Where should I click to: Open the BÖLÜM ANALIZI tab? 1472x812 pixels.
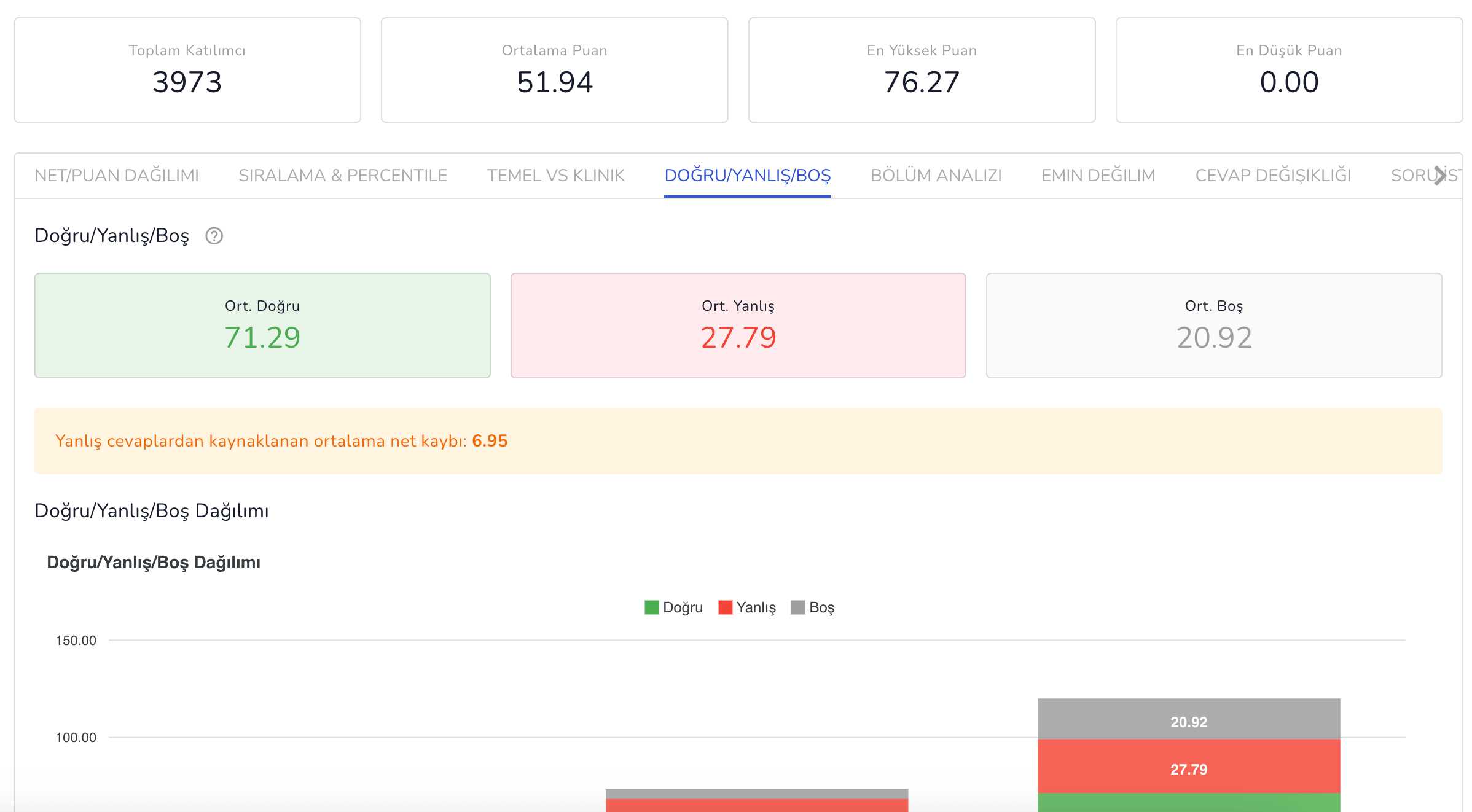pyautogui.click(x=936, y=176)
